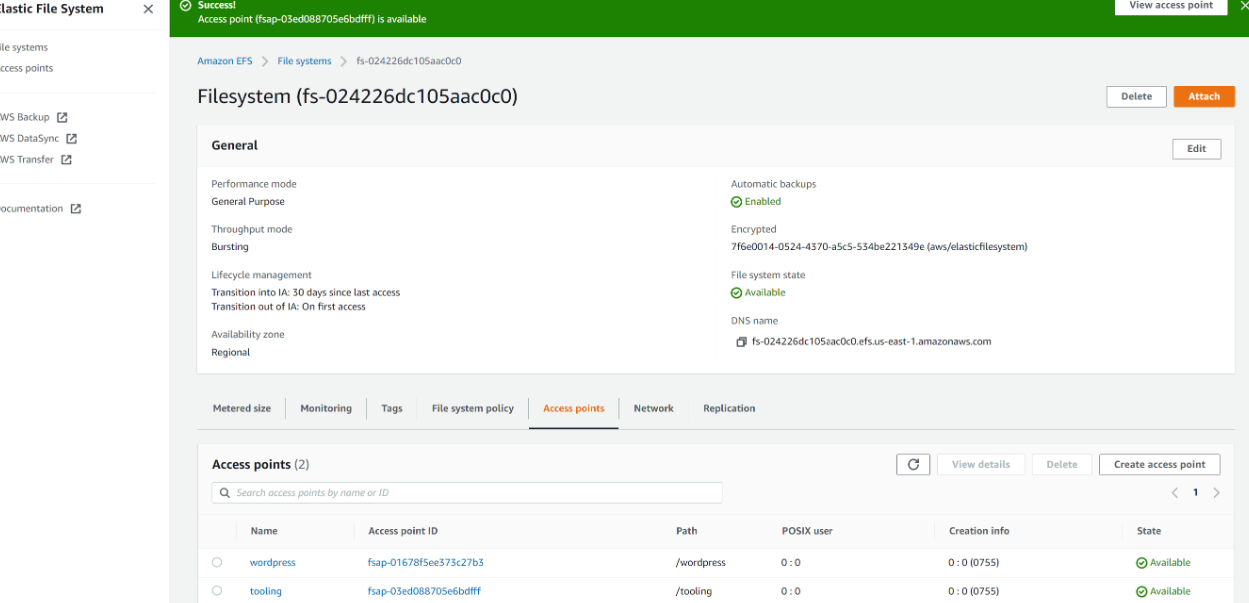Open AWS DataSync external link icon
This screenshot has width=1249, height=603.
pyautogui.click(x=72, y=139)
